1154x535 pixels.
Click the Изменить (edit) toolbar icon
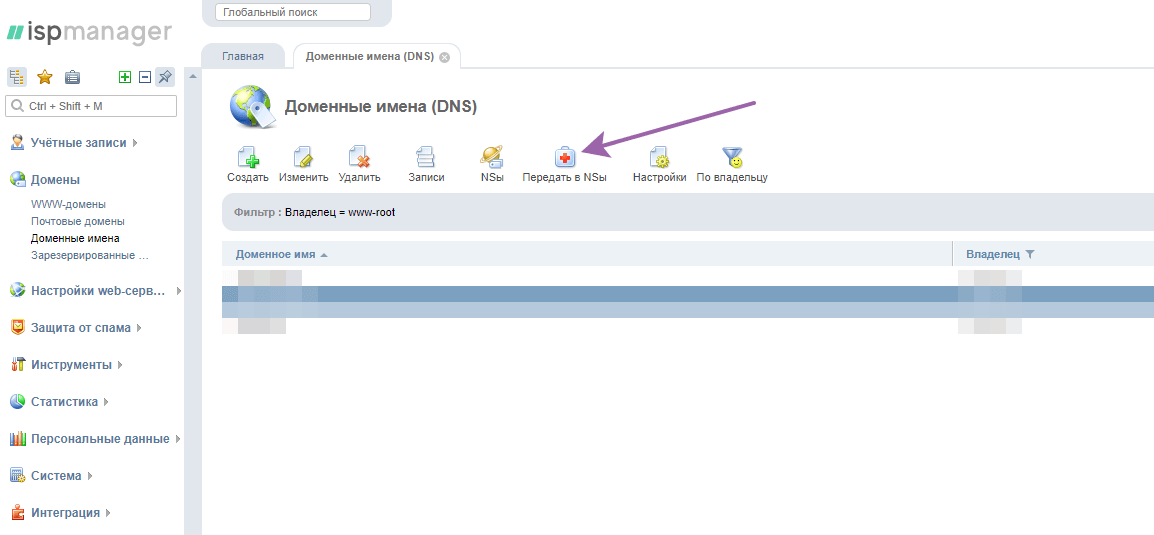[x=303, y=159]
